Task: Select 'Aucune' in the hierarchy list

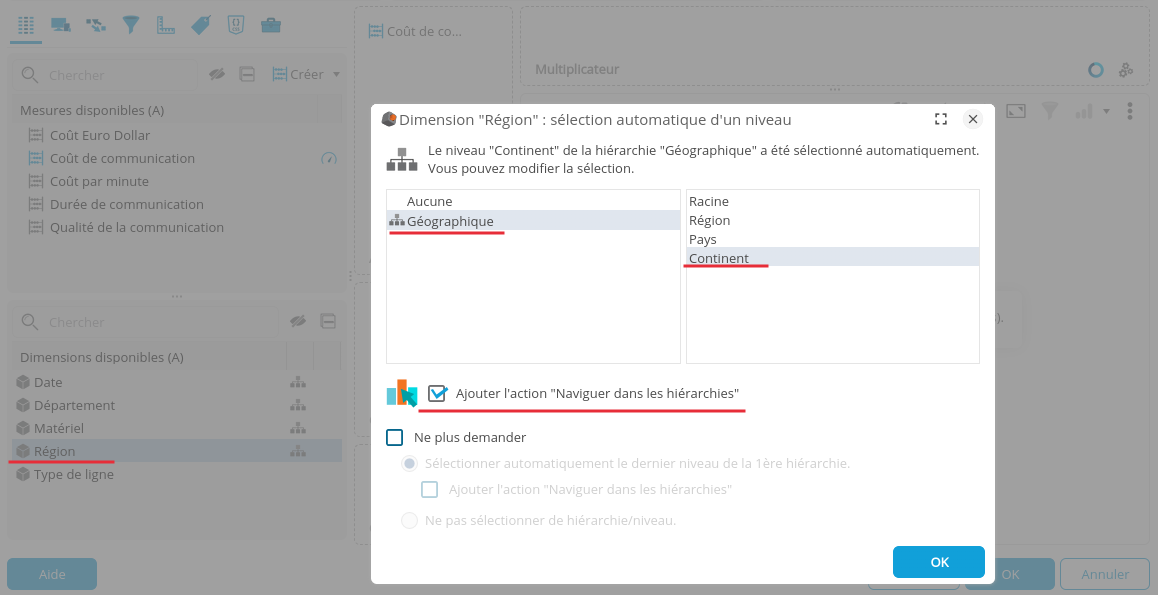Action: coord(429,202)
